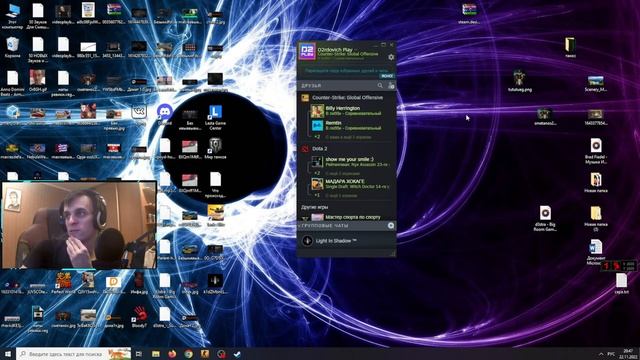640x360 pixels.
Task: Select the d3dva Big Room music file
Action: point(545,218)
